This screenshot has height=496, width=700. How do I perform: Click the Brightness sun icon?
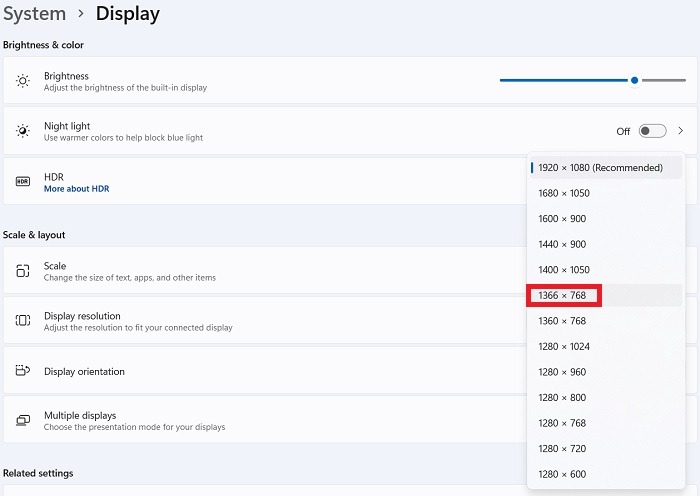tap(22, 81)
